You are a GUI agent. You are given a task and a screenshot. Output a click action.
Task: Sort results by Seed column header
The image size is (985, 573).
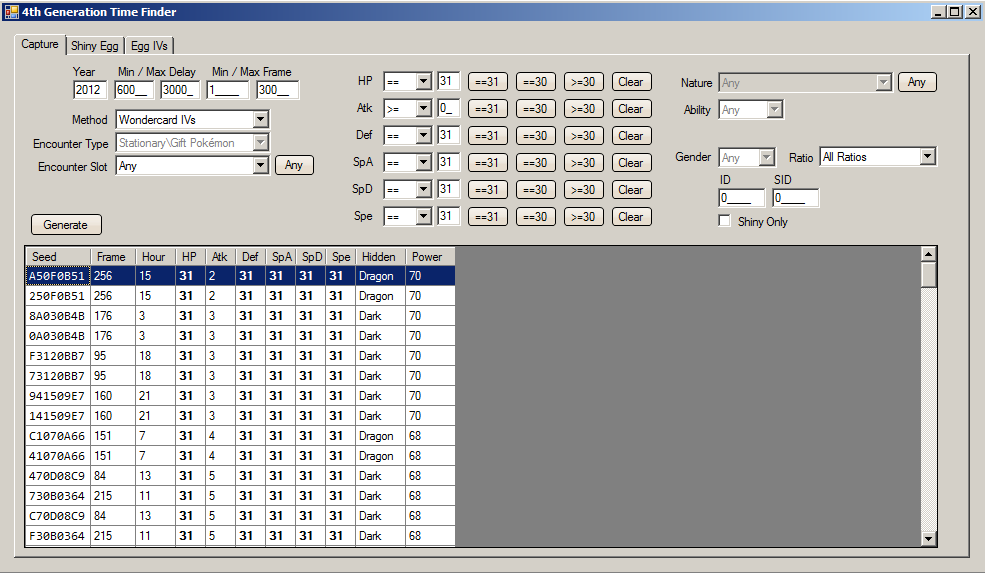pyautogui.click(x=58, y=256)
